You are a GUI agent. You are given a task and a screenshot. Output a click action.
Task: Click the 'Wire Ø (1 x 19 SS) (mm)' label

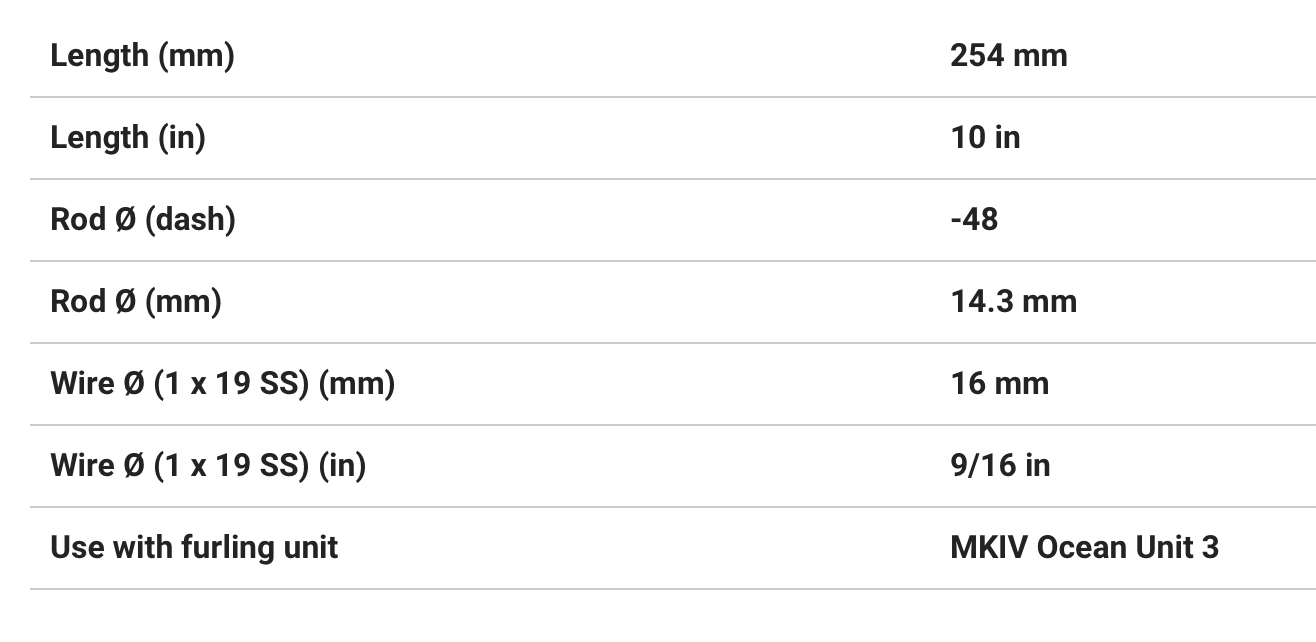coord(222,383)
